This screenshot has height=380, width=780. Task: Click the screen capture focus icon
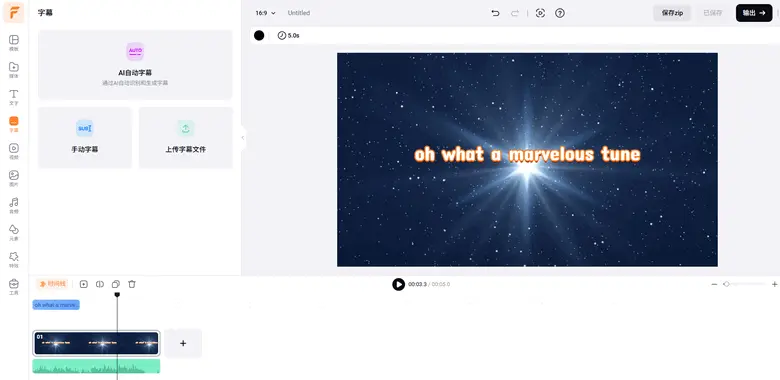(540, 13)
